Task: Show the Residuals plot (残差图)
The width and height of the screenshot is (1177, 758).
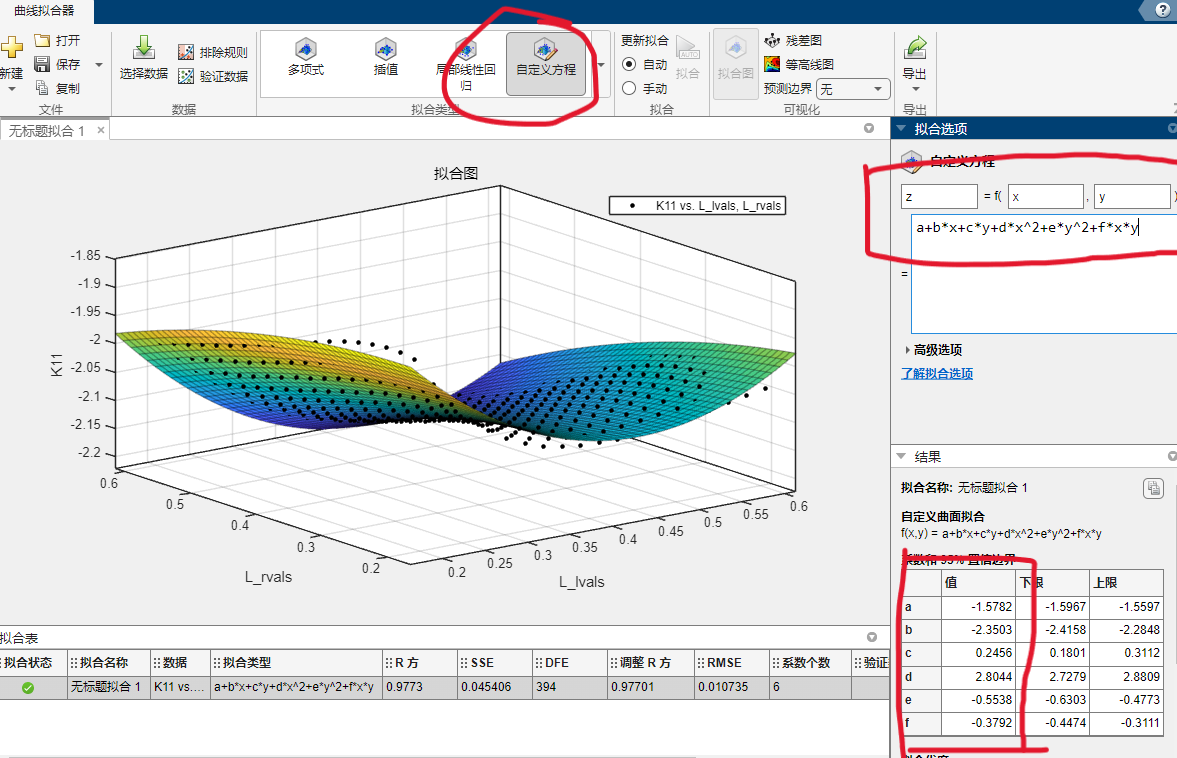Action: tap(772, 41)
